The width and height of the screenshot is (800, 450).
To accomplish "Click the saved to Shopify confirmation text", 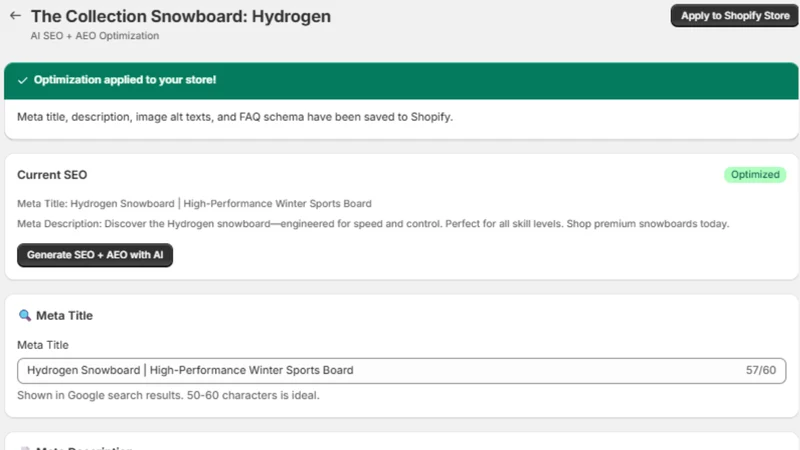I will tap(235, 117).
